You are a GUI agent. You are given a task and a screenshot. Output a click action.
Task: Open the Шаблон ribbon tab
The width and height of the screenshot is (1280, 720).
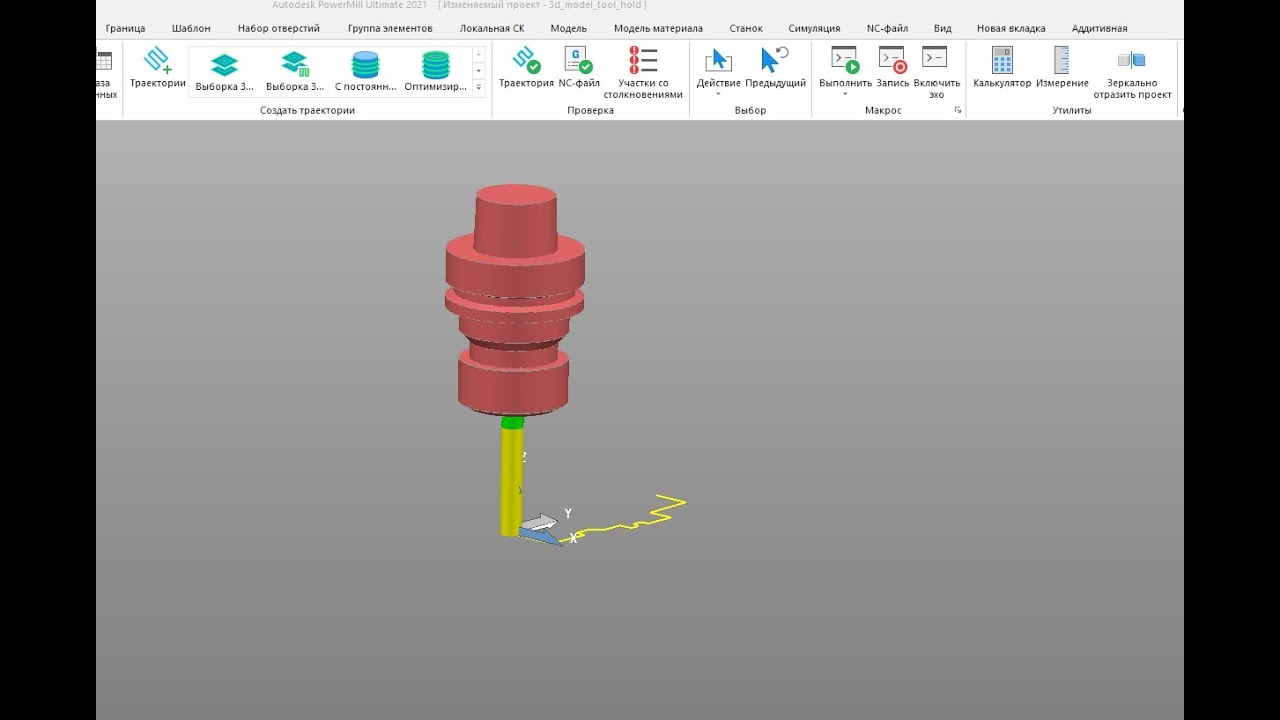tap(191, 28)
